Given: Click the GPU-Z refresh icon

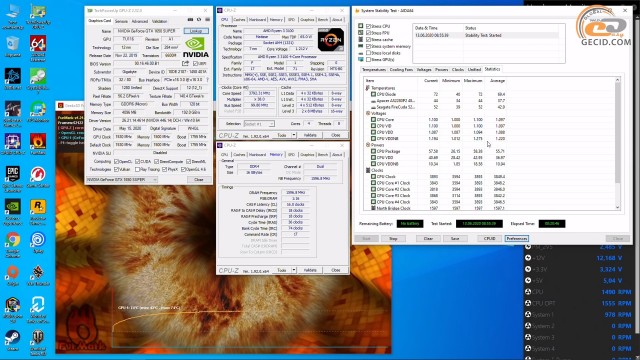Looking at the screenshot, I should click(x=199, y=20).
